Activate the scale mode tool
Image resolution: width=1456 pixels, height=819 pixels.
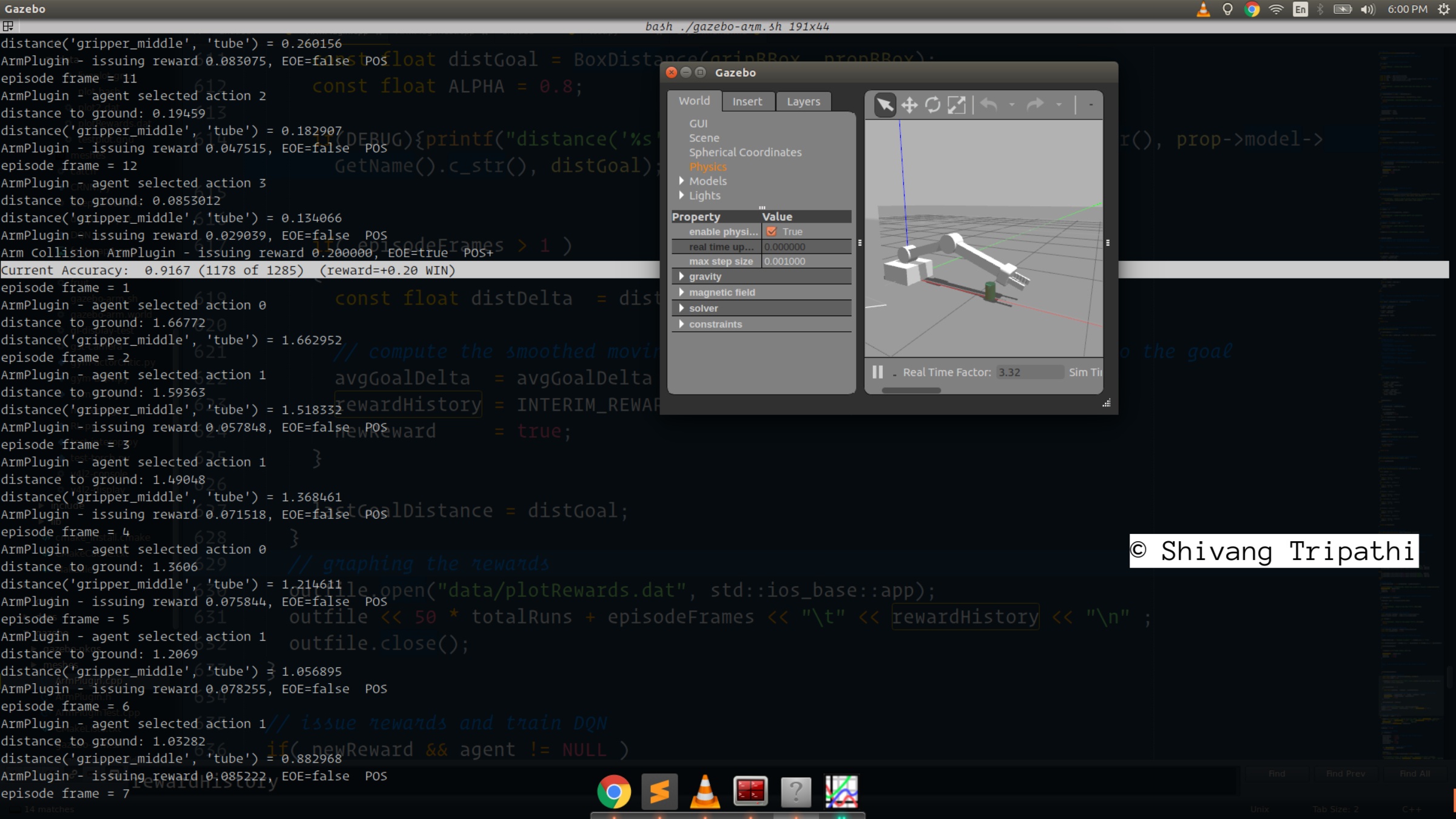tap(956, 105)
